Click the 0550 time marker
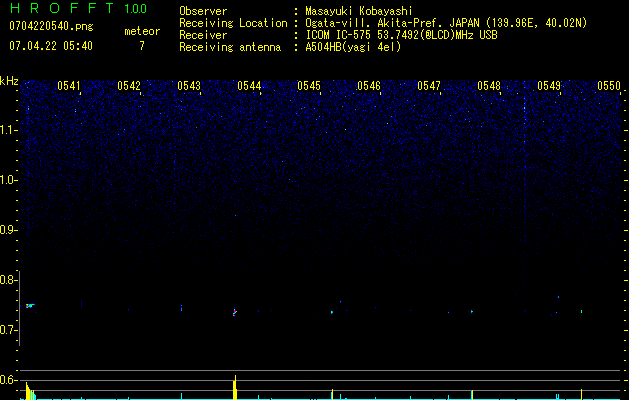The height and width of the screenshot is (400, 629). (609, 86)
